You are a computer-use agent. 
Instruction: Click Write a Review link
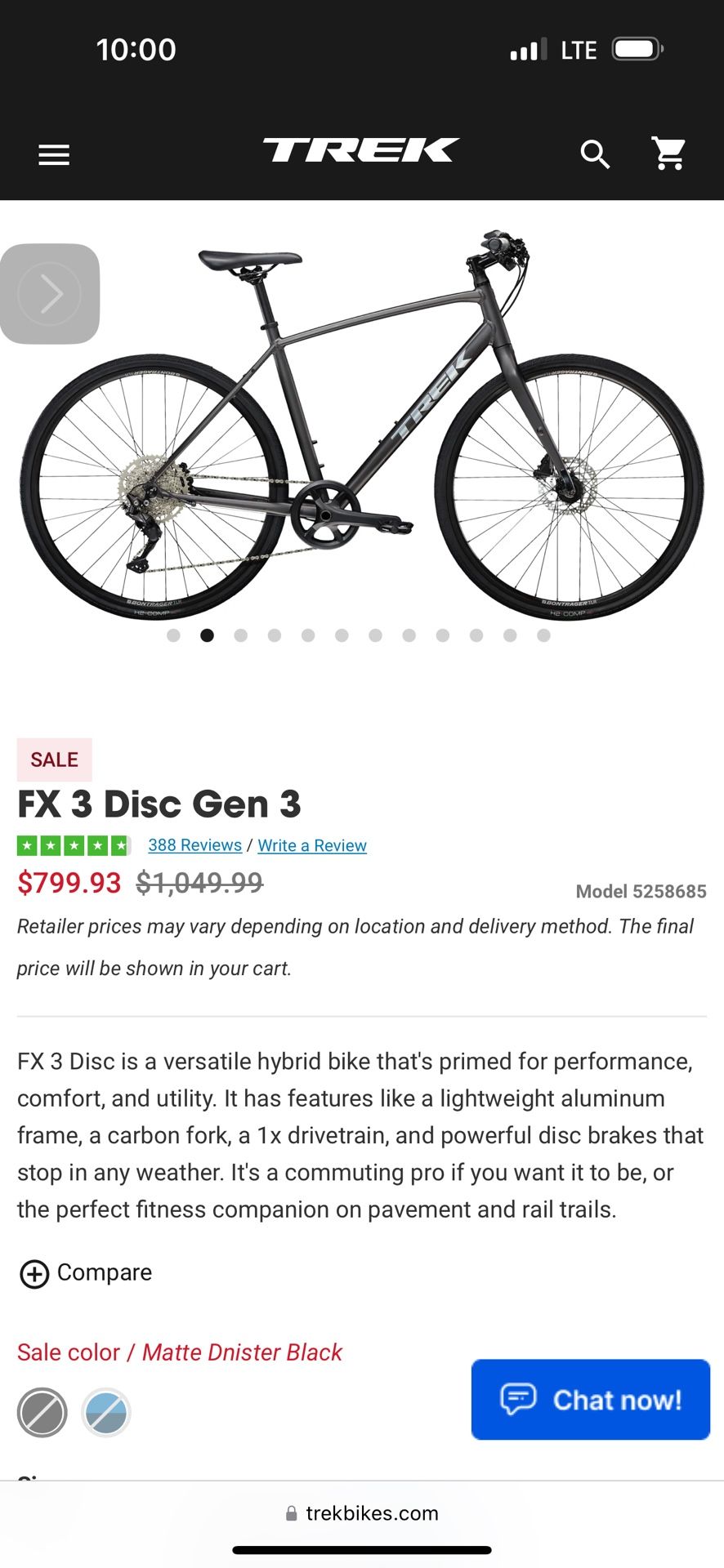tap(312, 845)
